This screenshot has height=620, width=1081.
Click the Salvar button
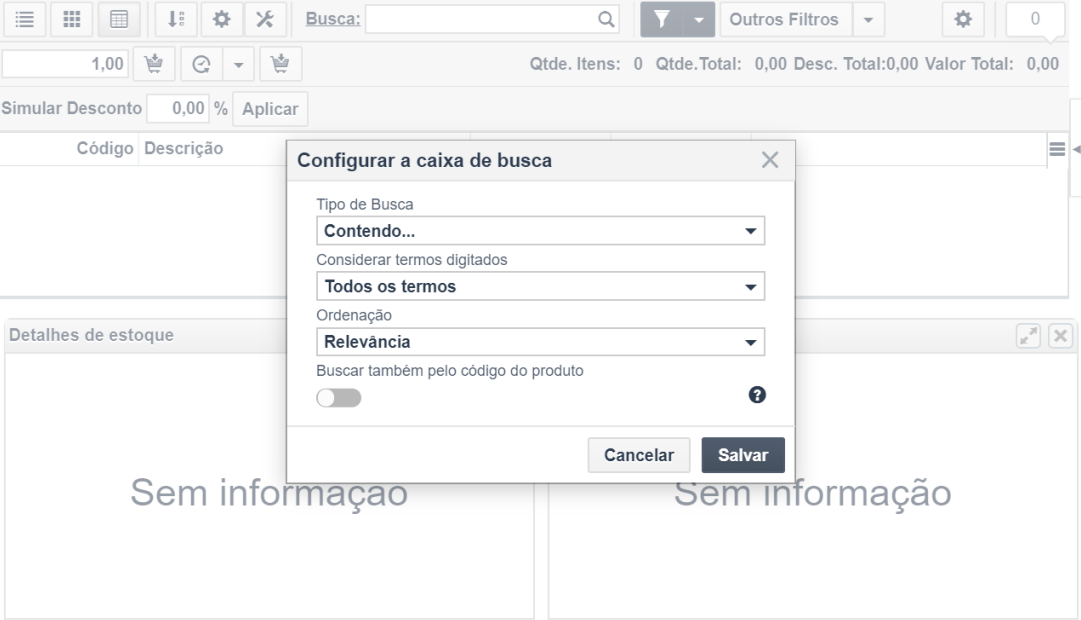743,455
